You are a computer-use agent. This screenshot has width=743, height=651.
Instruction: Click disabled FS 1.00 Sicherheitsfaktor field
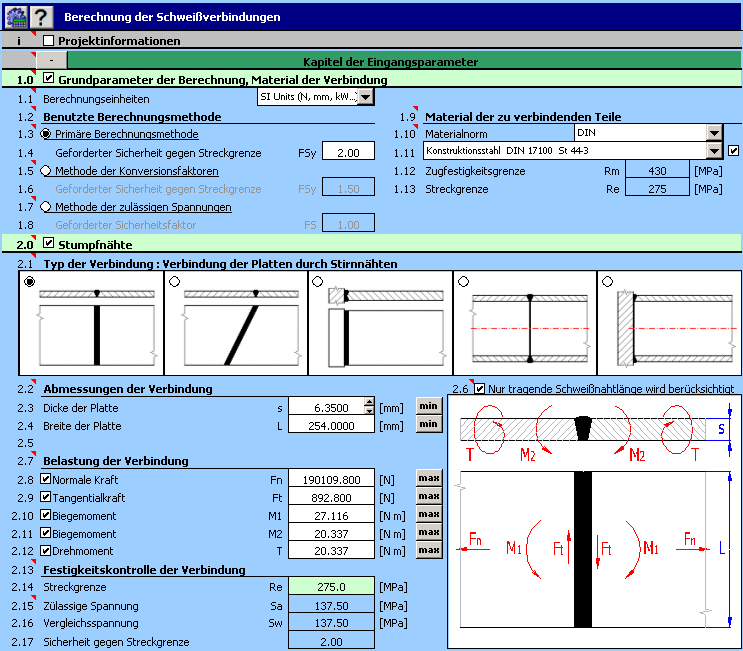[x=348, y=223]
